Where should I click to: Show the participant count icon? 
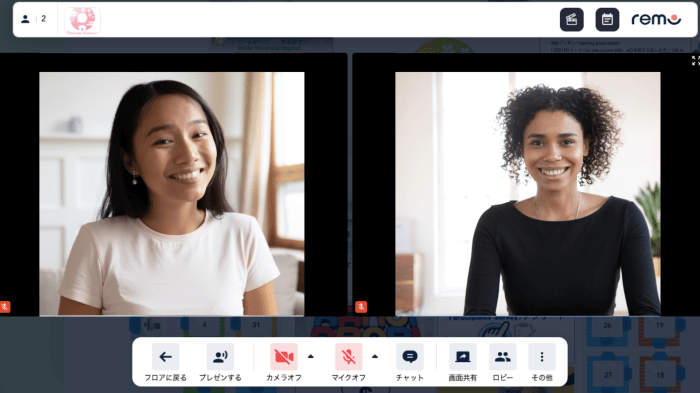[25, 19]
